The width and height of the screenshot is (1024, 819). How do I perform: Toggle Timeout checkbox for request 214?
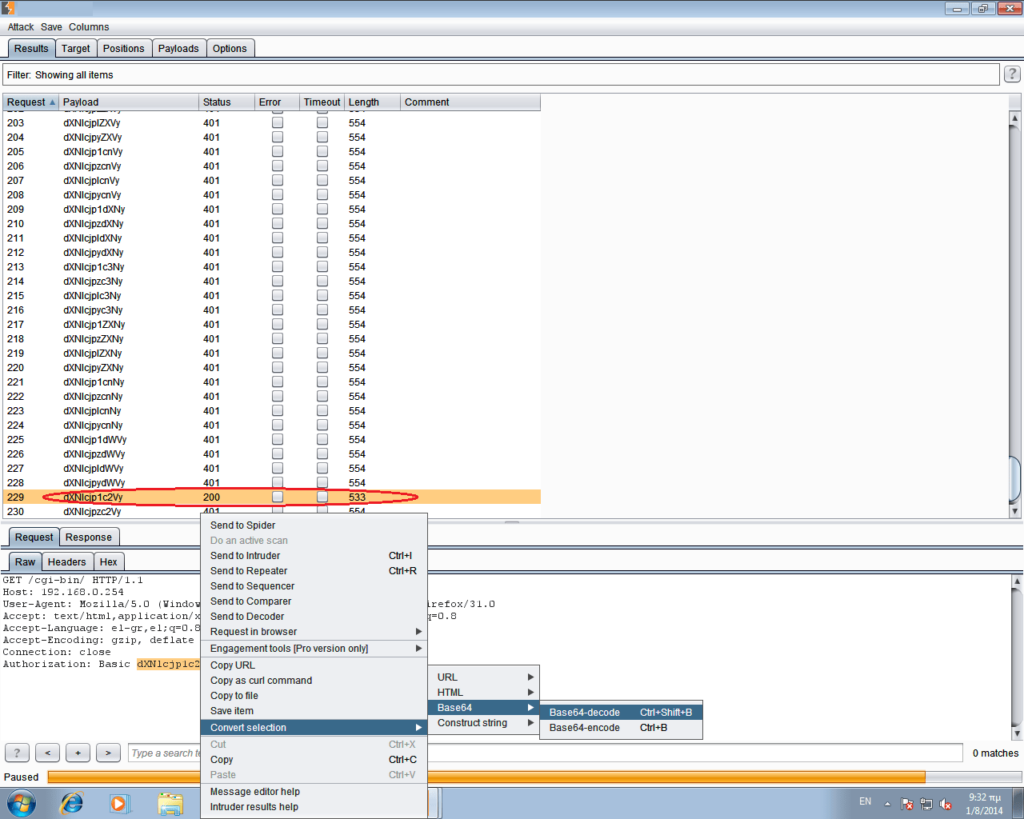pos(322,281)
